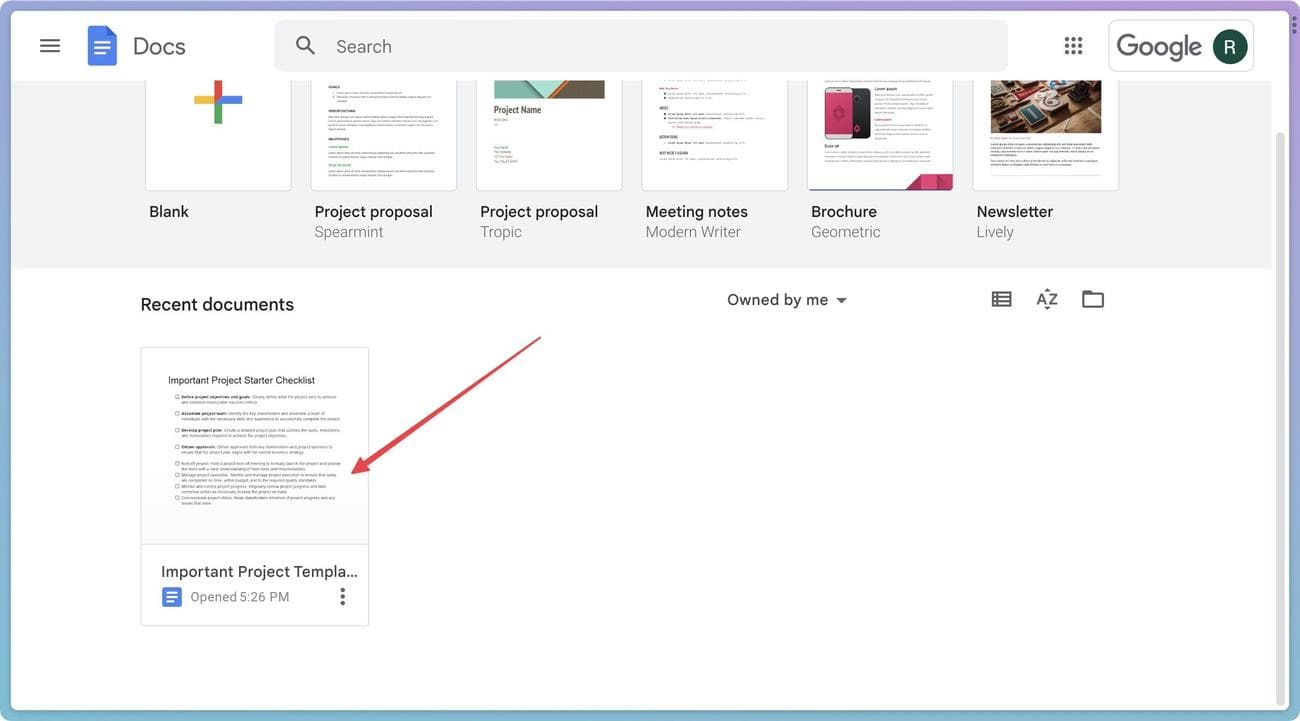Open the Google apps grid
The height and width of the screenshot is (721, 1300).
(1073, 46)
